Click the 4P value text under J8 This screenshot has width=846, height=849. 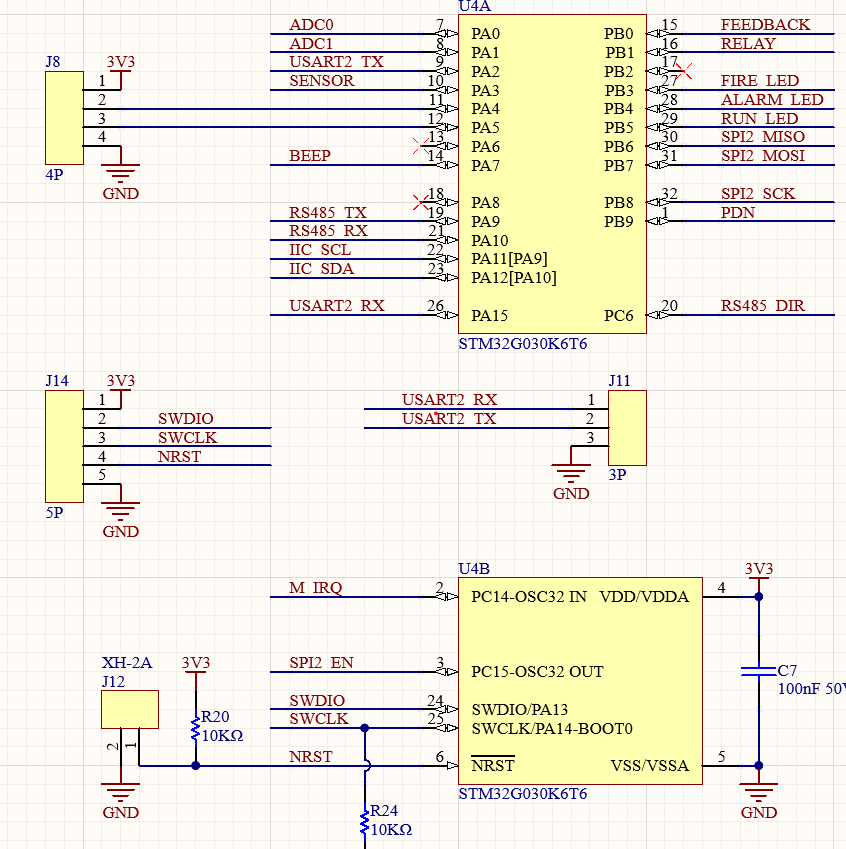pyautogui.click(x=54, y=175)
